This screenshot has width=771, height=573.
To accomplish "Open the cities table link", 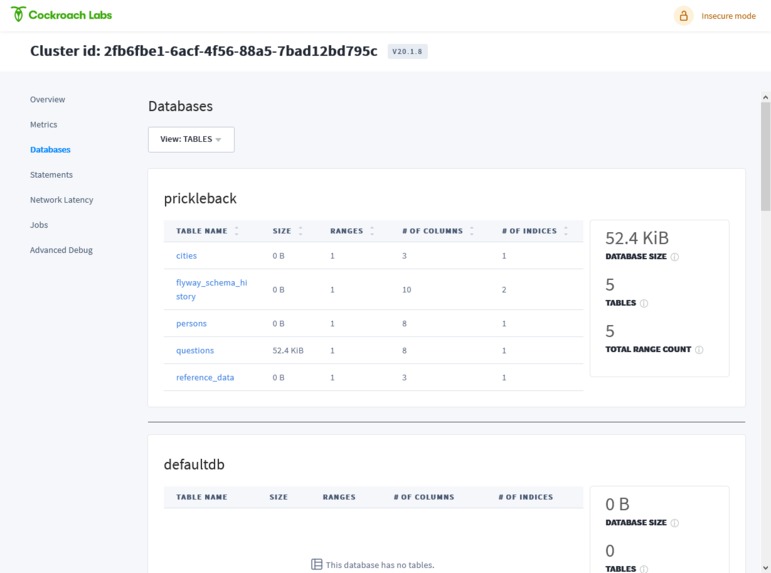I will pos(186,256).
